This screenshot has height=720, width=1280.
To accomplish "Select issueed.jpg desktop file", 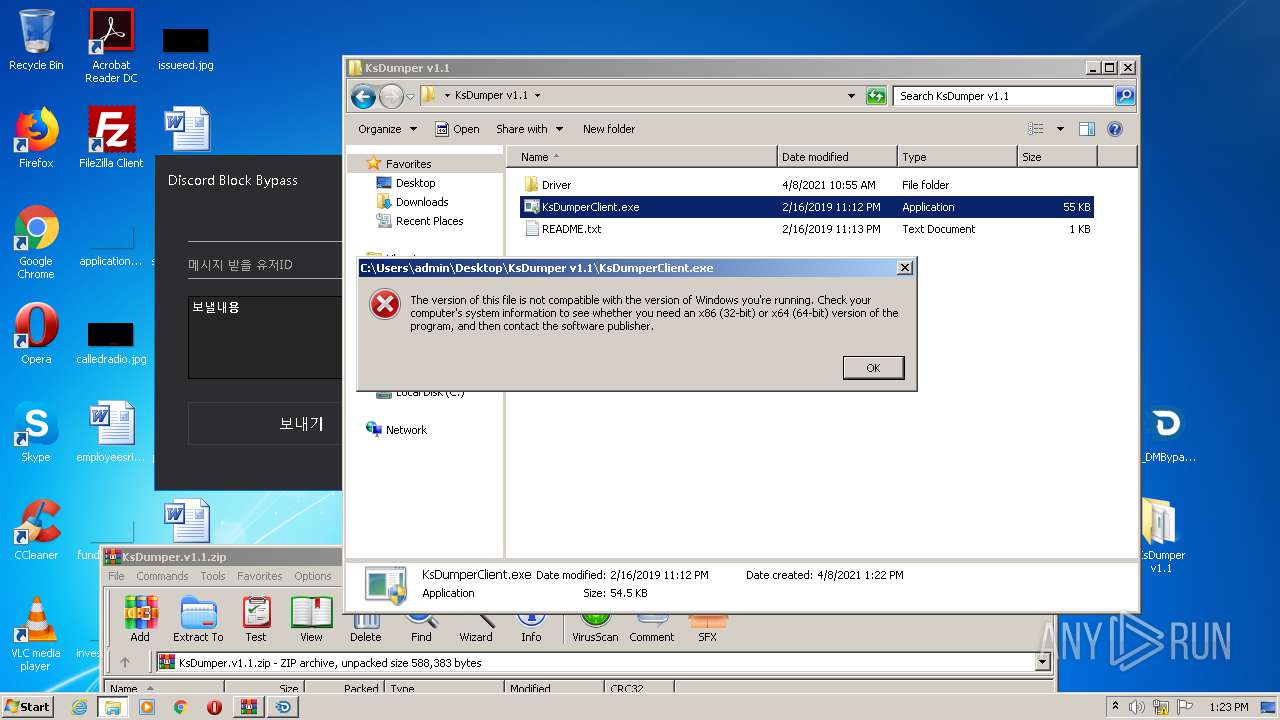I will click(x=186, y=50).
